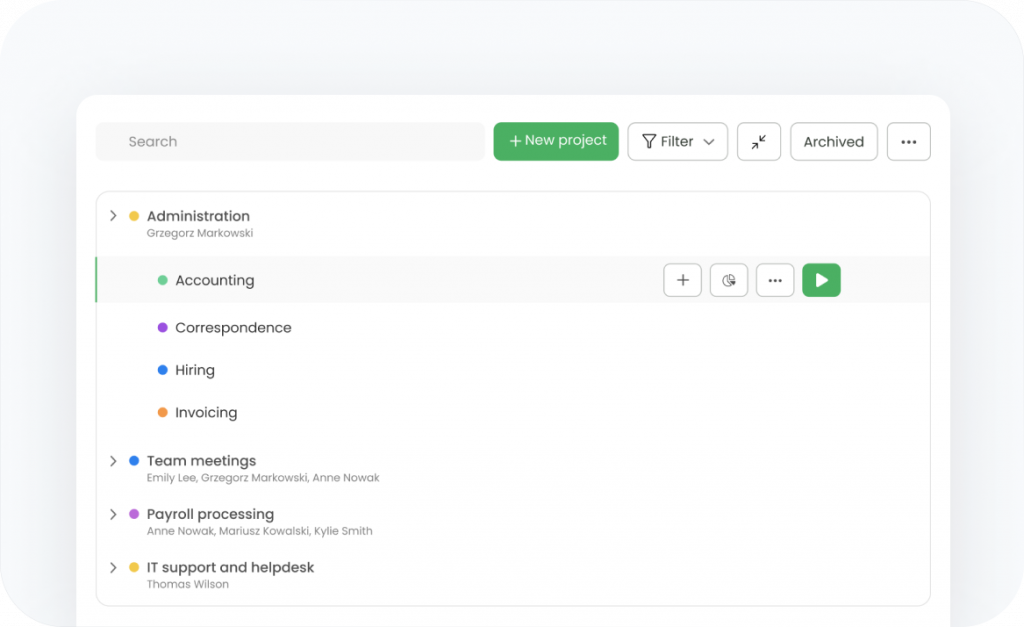Open Accounting's three-dot options menu

click(775, 280)
